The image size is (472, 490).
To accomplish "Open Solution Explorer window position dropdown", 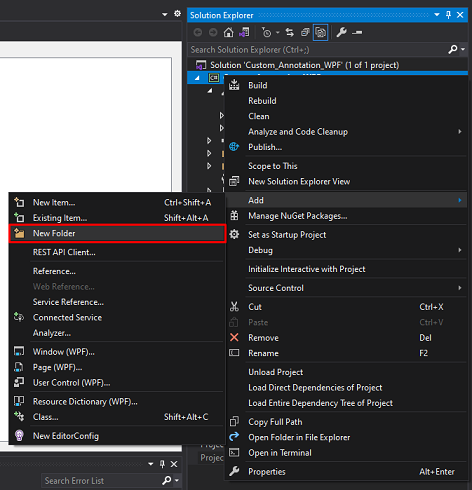I will pos(437,15).
